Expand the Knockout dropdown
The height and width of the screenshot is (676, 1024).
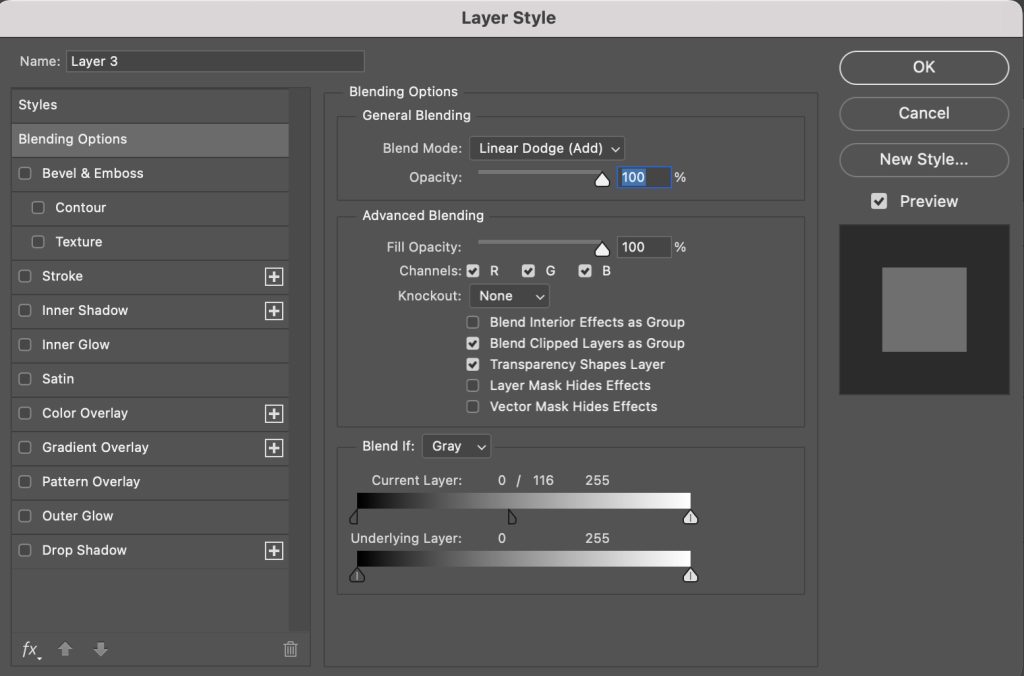click(509, 296)
